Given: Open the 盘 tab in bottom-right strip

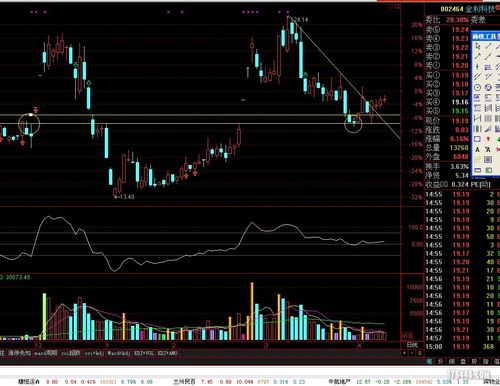Looking at the screenshot, I should (x=463, y=362).
